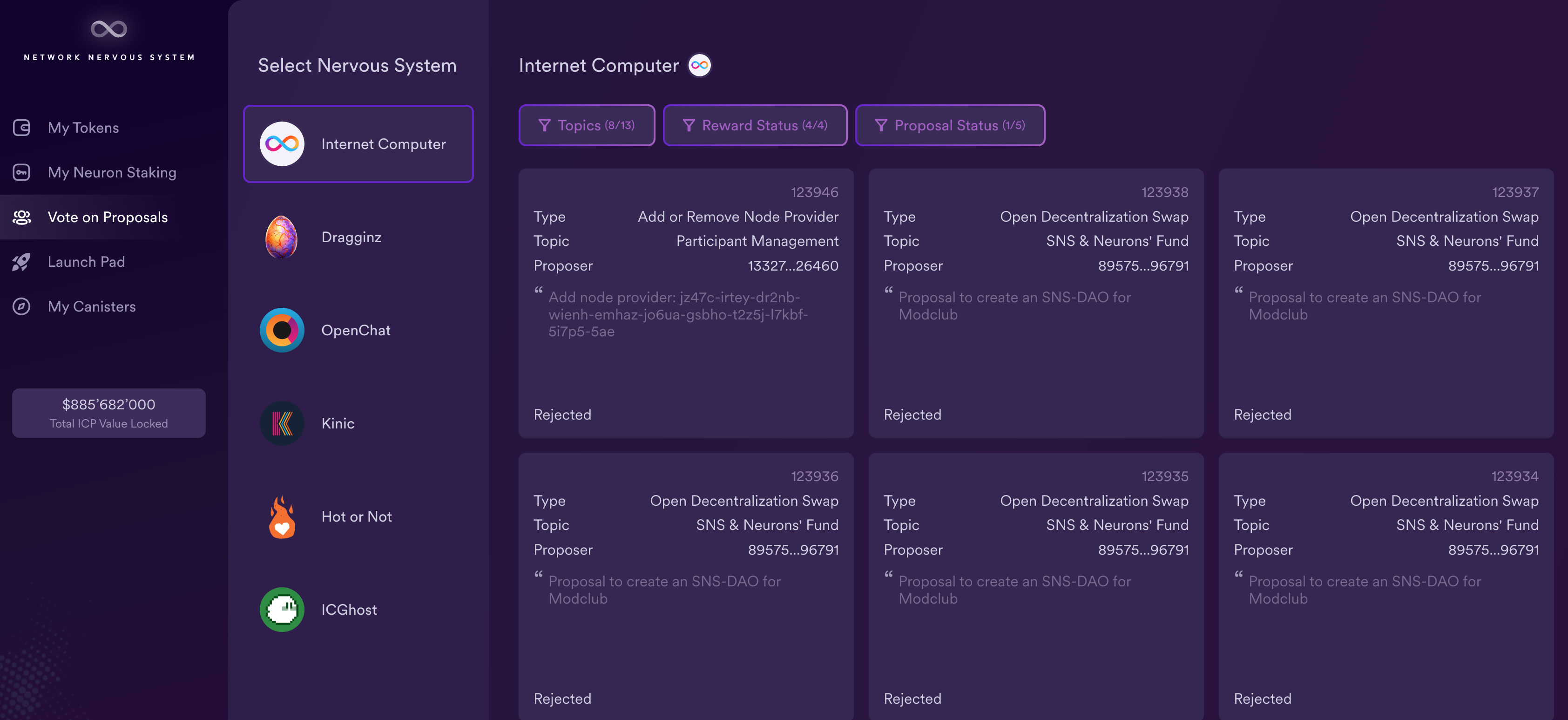The height and width of the screenshot is (720, 1568).
Task: Click the funnel icon in Proposal Status filter
Action: (x=881, y=125)
